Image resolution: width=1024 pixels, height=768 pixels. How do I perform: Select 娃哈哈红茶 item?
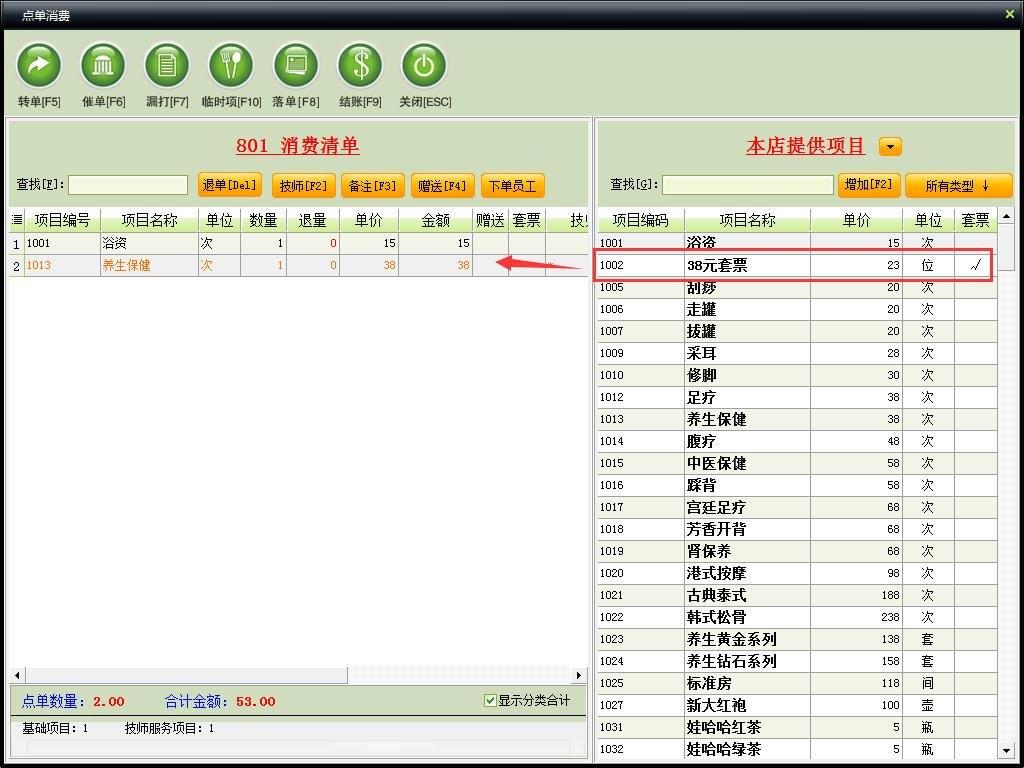797,727
